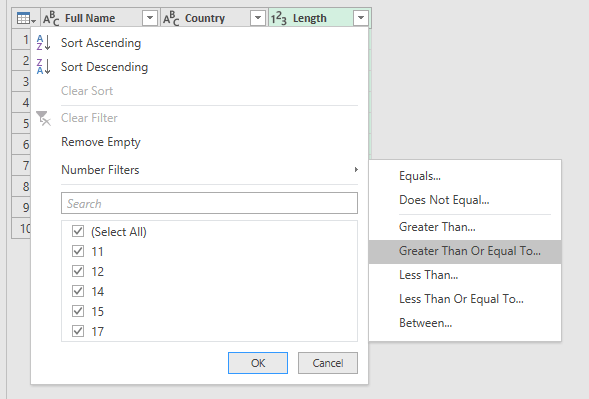Select Greater Than... filter
589x399 pixels.
[465, 227]
